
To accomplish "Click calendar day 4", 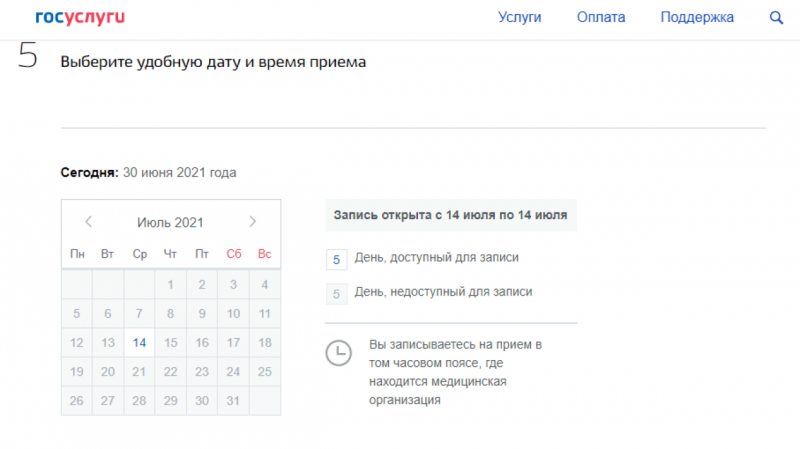I will point(265,285).
